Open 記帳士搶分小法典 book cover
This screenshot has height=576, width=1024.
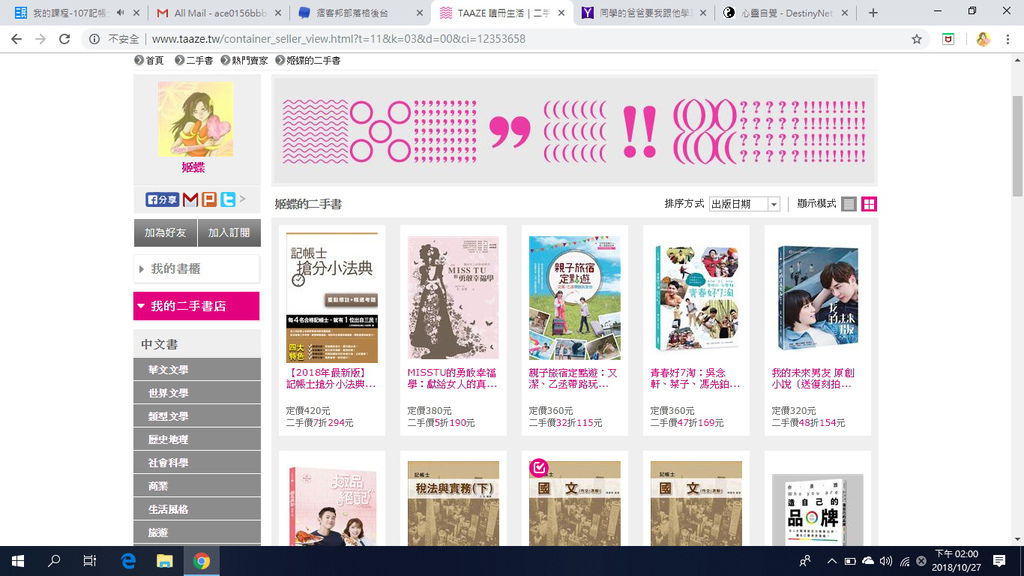click(x=332, y=297)
